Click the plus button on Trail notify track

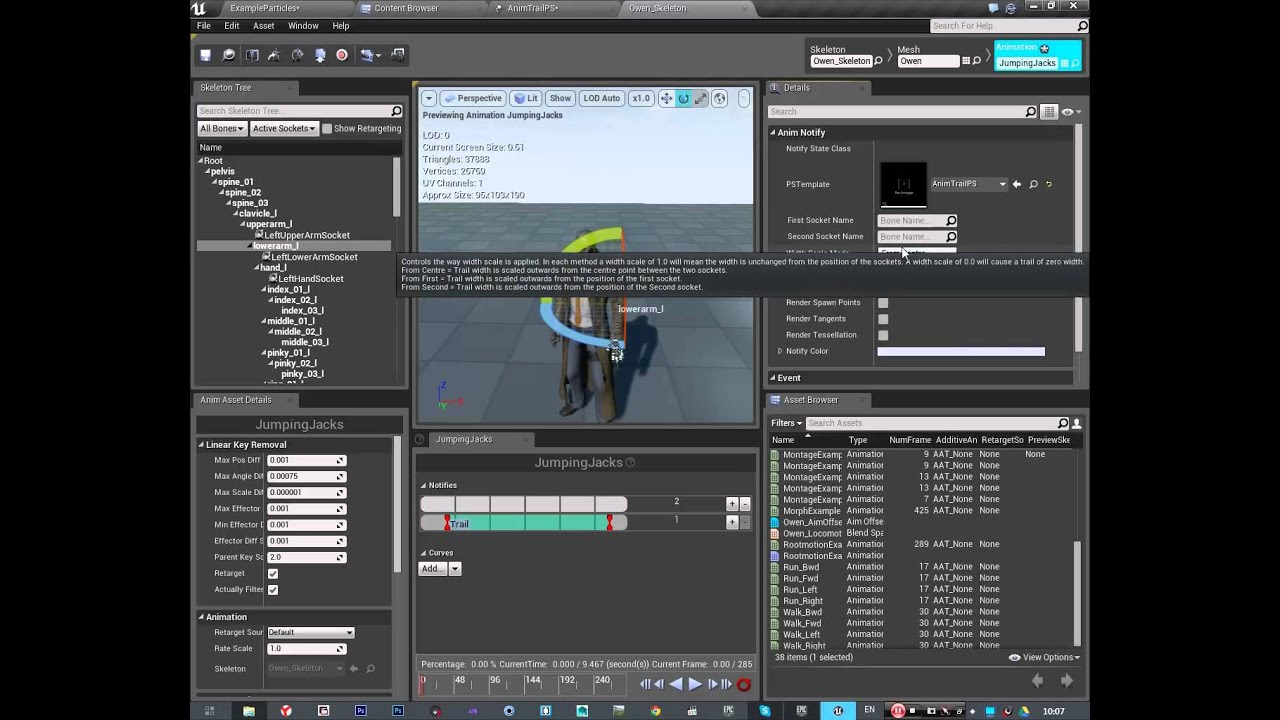pos(732,522)
